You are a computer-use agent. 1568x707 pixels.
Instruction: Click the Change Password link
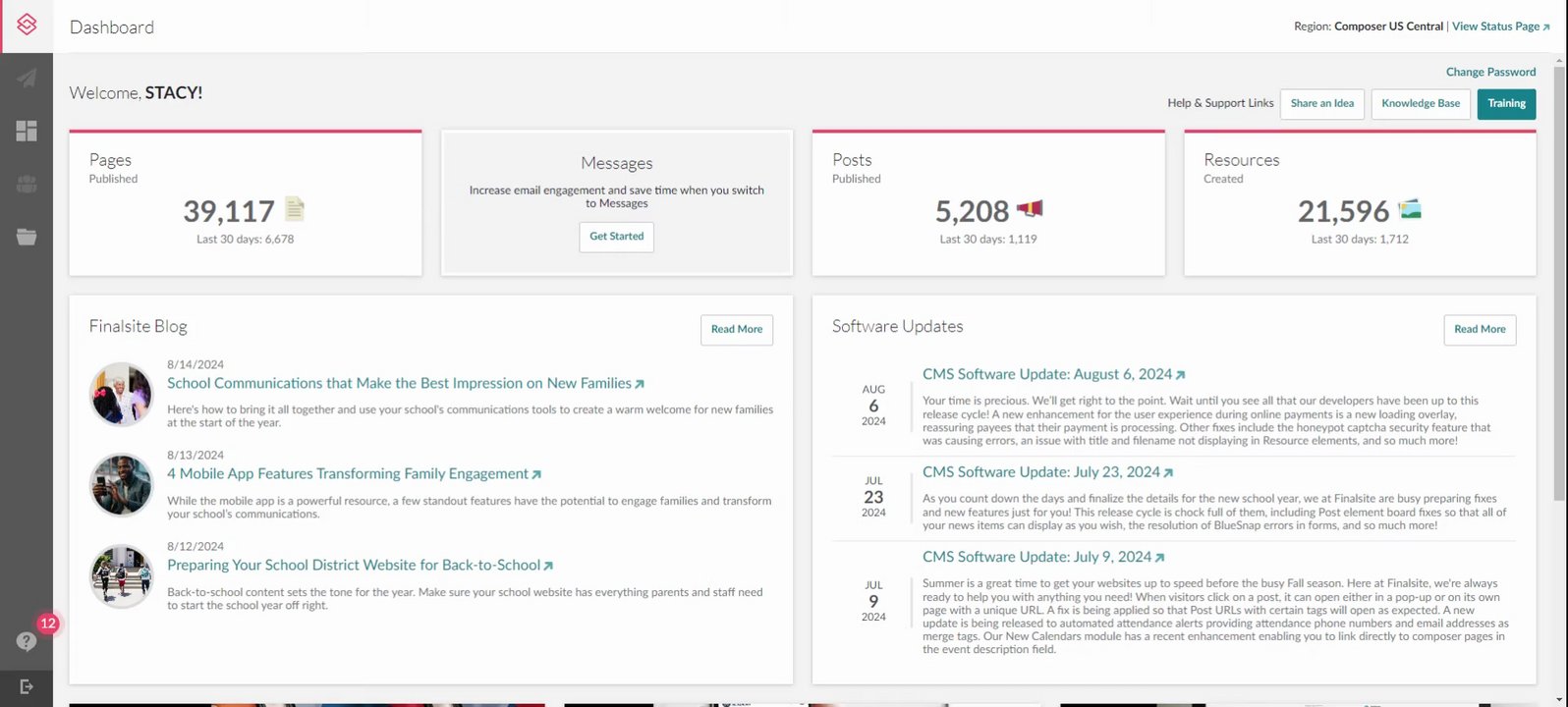tap(1490, 72)
